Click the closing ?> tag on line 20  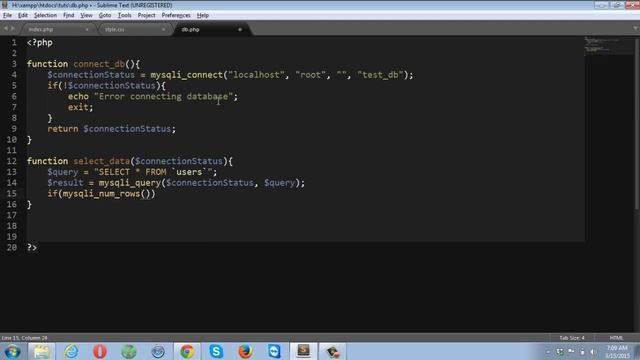point(32,248)
